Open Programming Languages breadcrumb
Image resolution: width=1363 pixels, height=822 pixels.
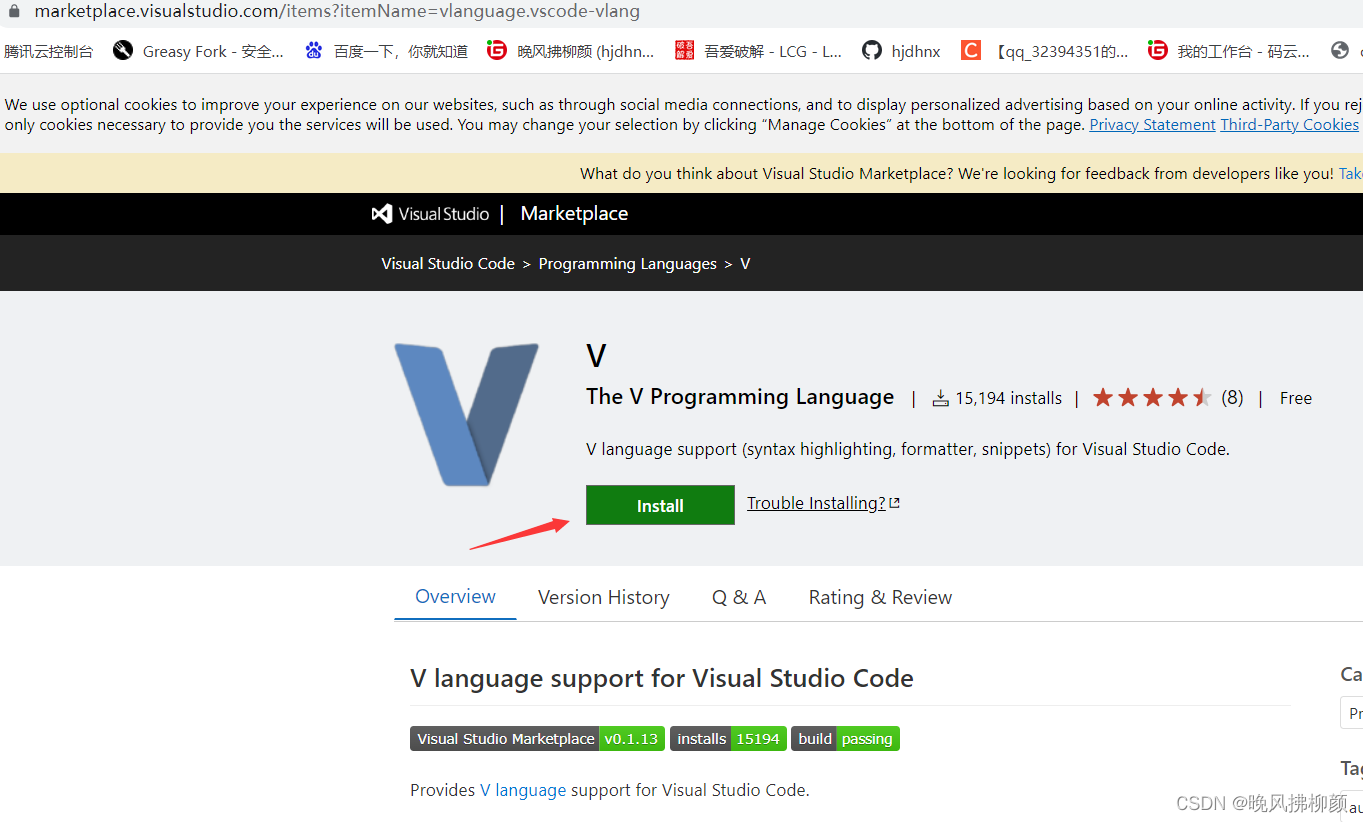click(x=627, y=264)
